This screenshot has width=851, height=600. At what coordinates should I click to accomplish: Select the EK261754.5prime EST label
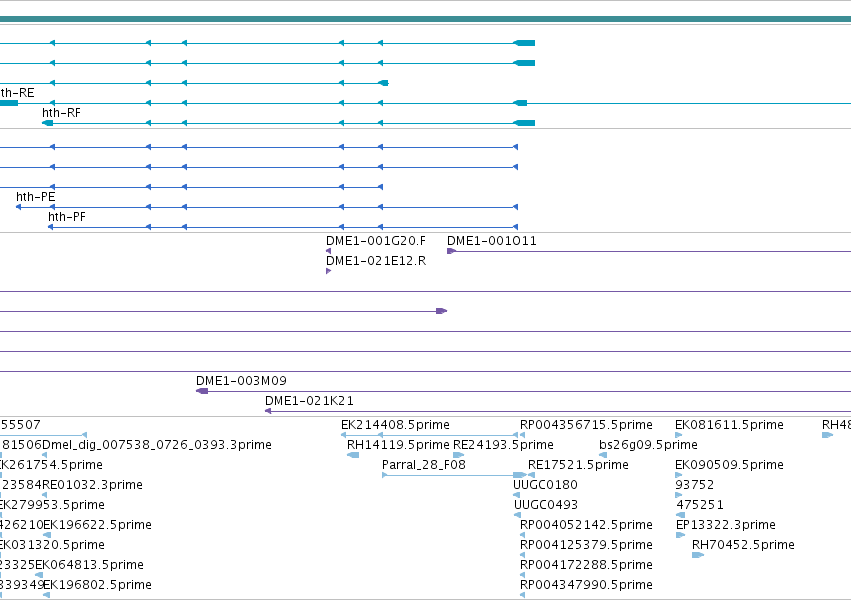click(x=51, y=465)
